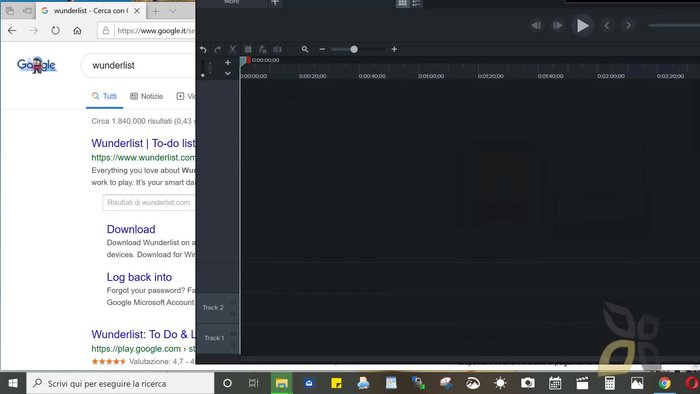Image resolution: width=700 pixels, height=394 pixels.
Task: Click the https://www.wunderlist.com green URL
Action: [143, 158]
